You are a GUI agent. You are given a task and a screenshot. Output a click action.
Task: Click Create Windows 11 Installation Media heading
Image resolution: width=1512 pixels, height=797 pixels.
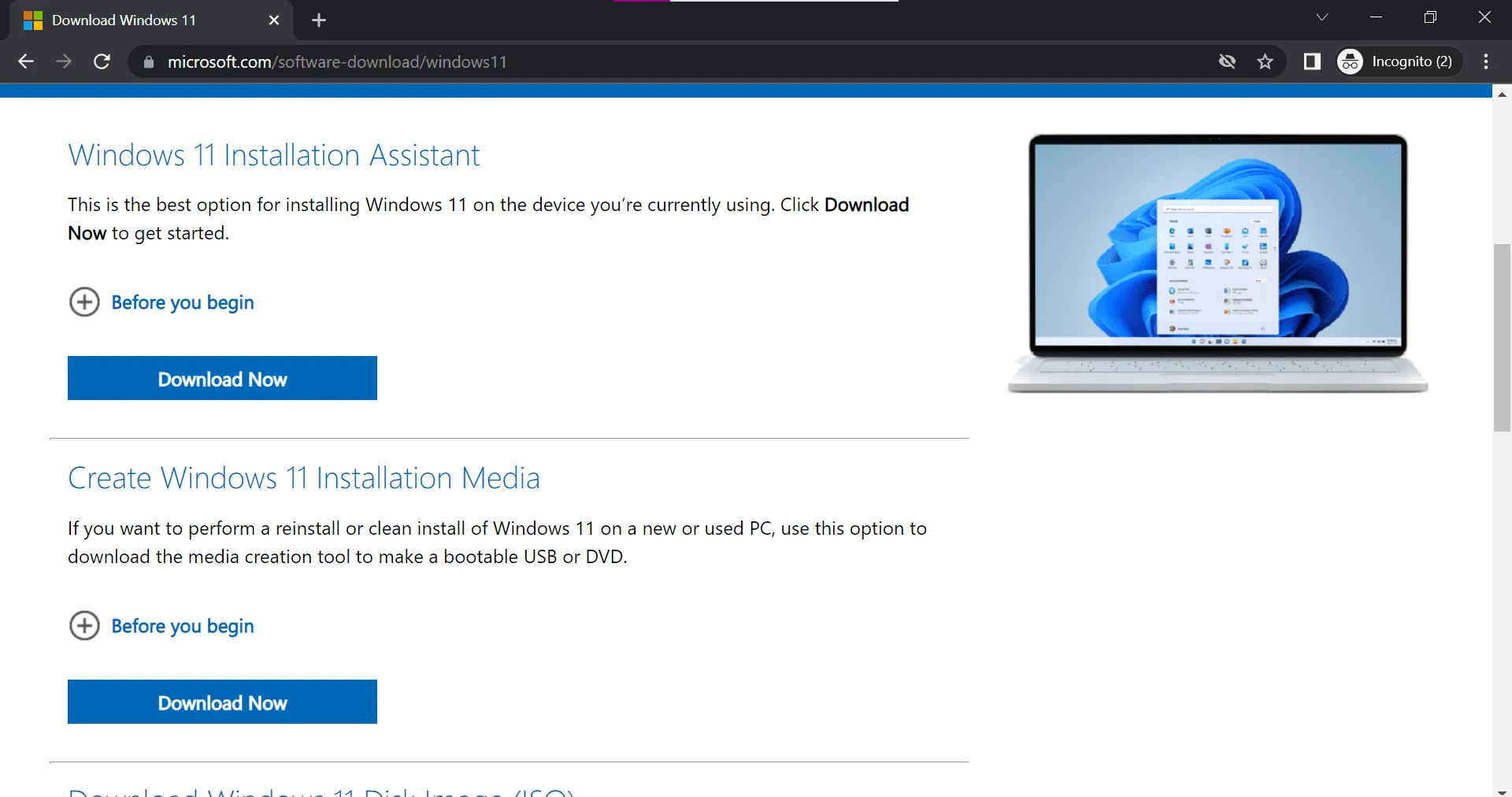tap(304, 478)
